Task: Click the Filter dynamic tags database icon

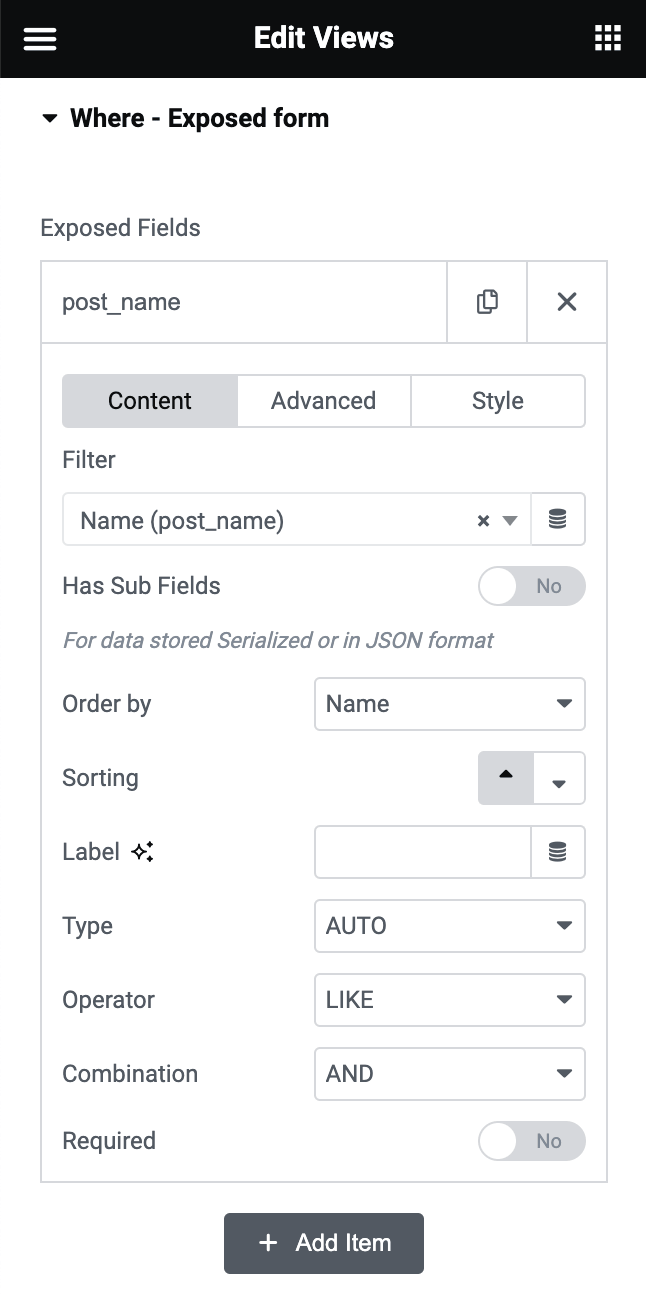Action: pyautogui.click(x=558, y=519)
